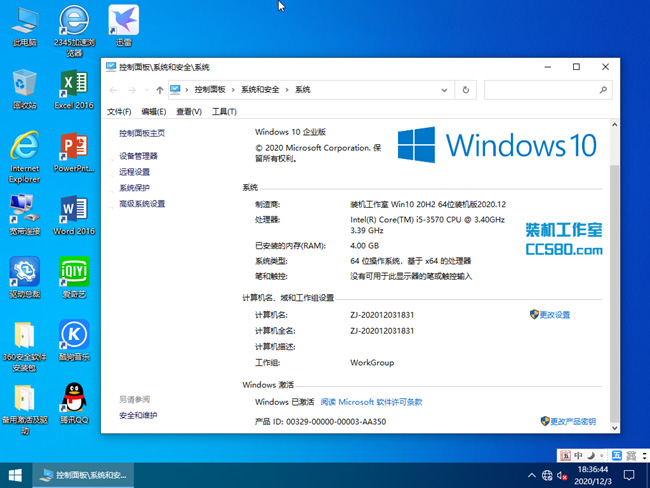Click the muted volume tray icon
650x488 pixels.
pos(562,475)
